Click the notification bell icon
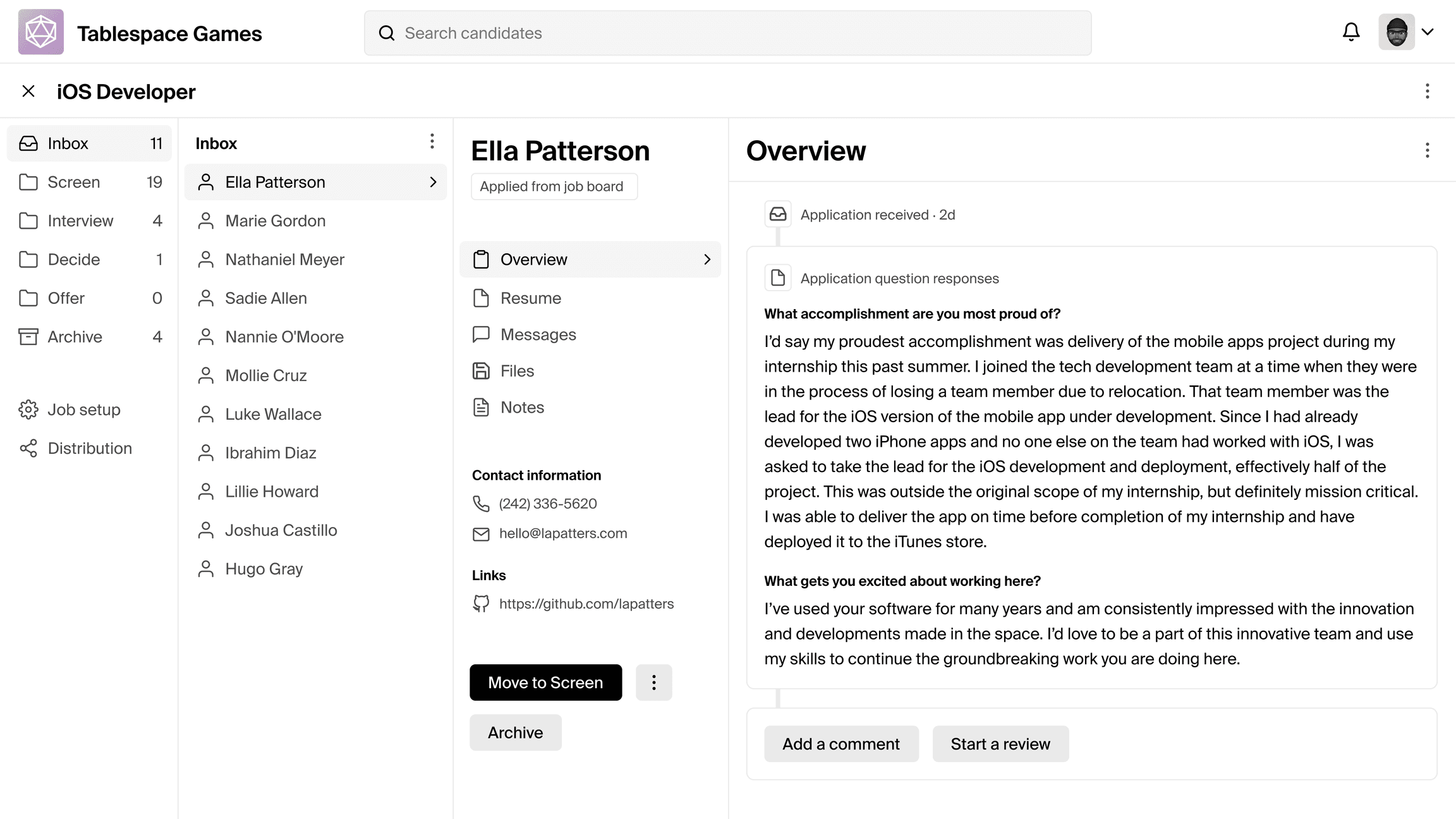 pyautogui.click(x=1350, y=32)
